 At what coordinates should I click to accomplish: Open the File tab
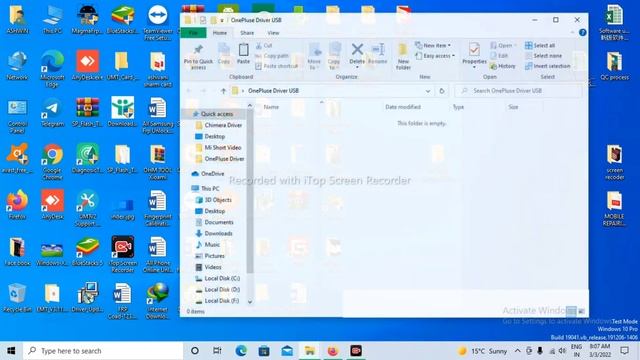pos(193,33)
